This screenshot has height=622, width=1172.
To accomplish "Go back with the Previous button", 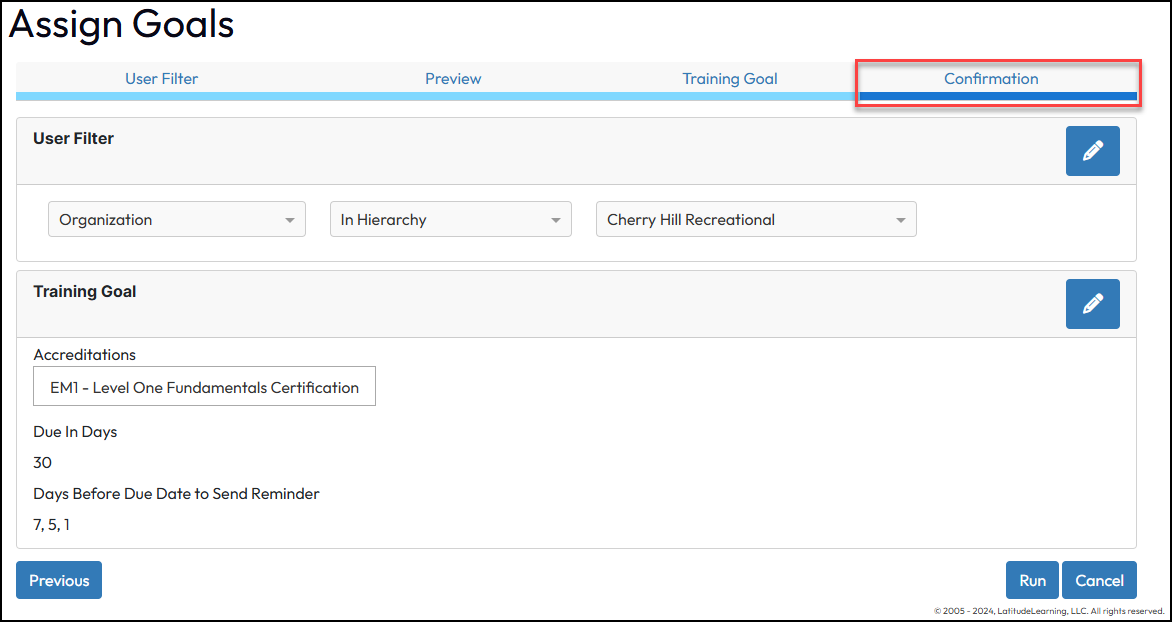I will (59, 580).
